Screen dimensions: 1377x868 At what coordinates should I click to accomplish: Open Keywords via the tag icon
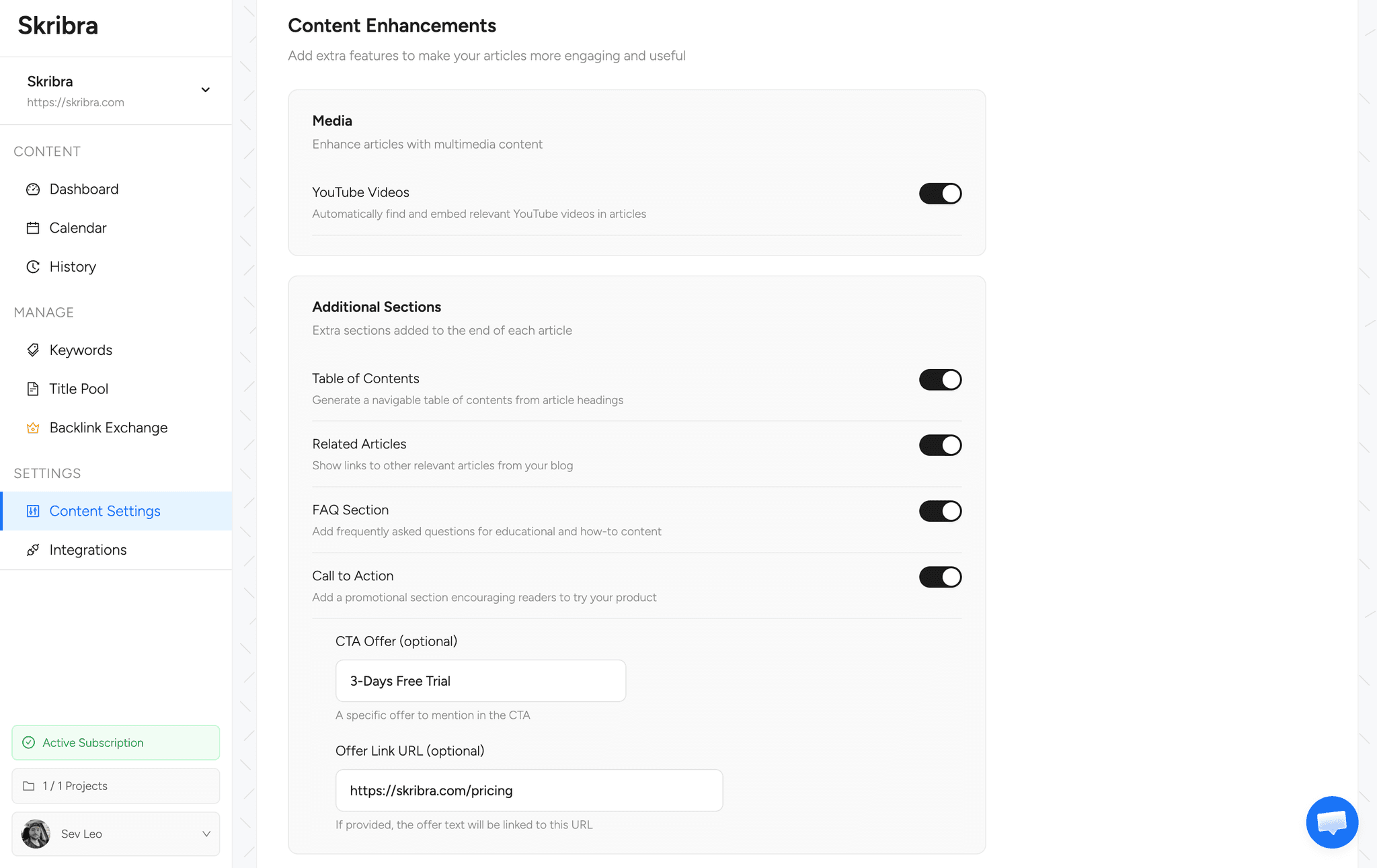click(33, 350)
